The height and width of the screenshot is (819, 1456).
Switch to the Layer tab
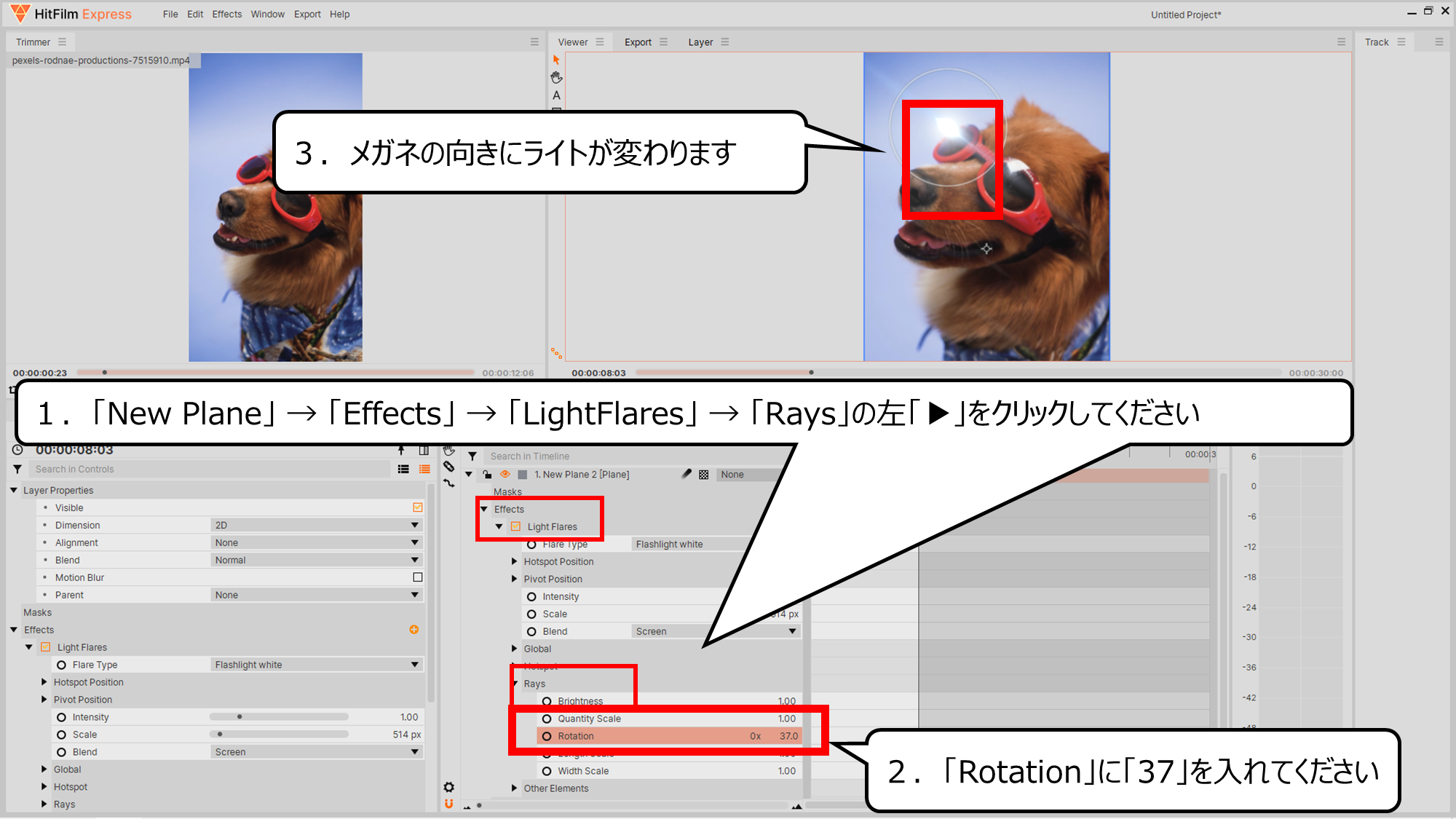tap(700, 42)
